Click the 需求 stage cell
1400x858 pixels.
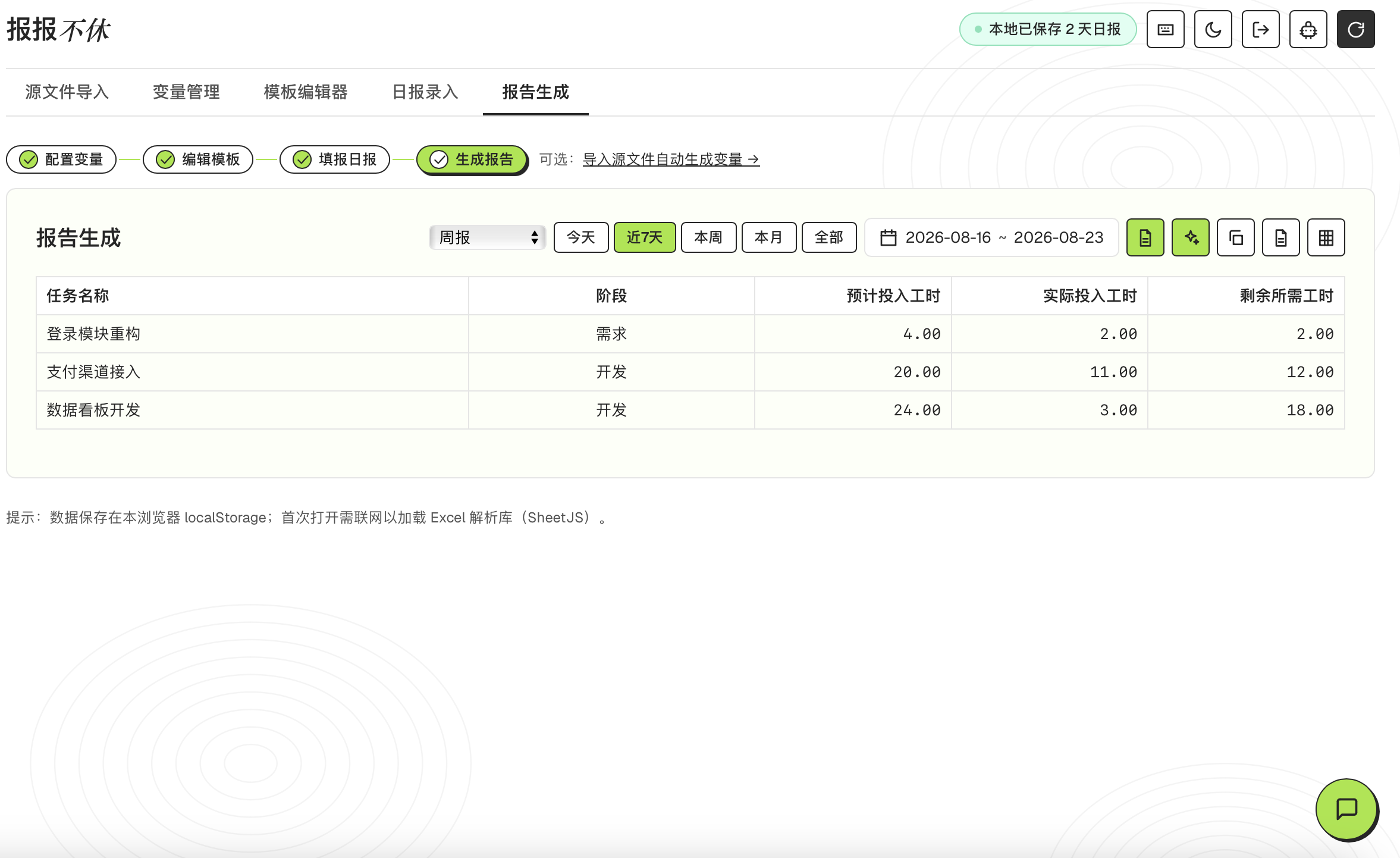pyautogui.click(x=611, y=334)
